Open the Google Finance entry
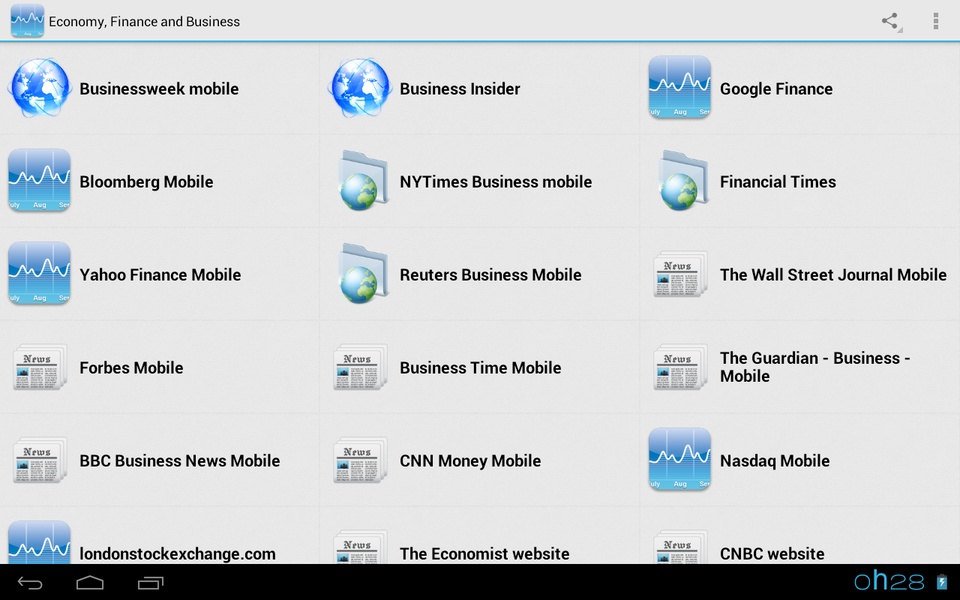 776,89
